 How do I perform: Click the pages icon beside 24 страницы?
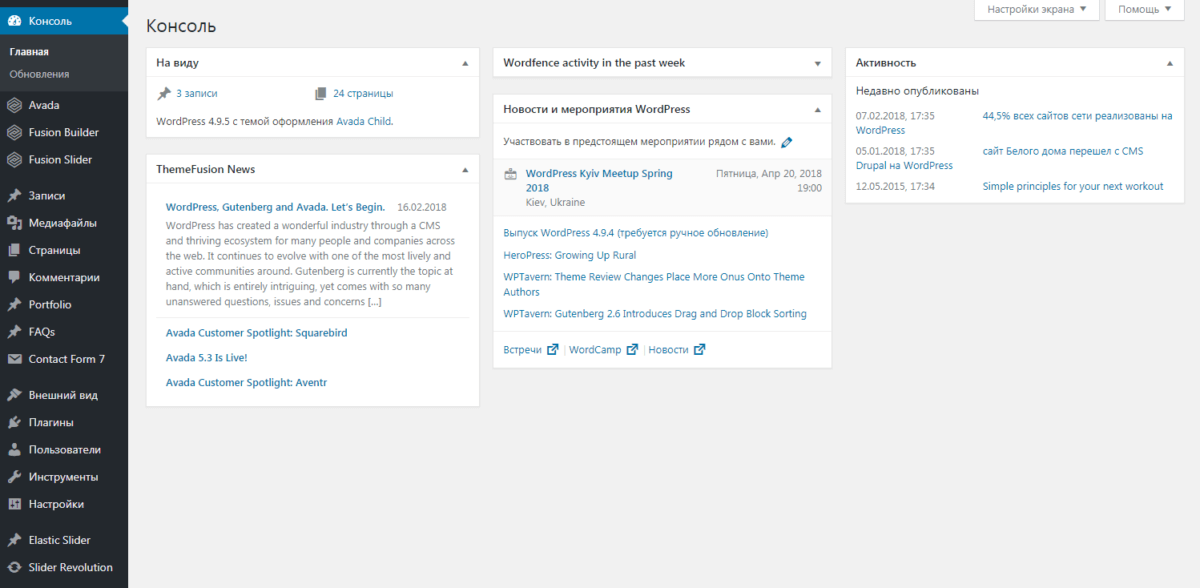pos(320,93)
